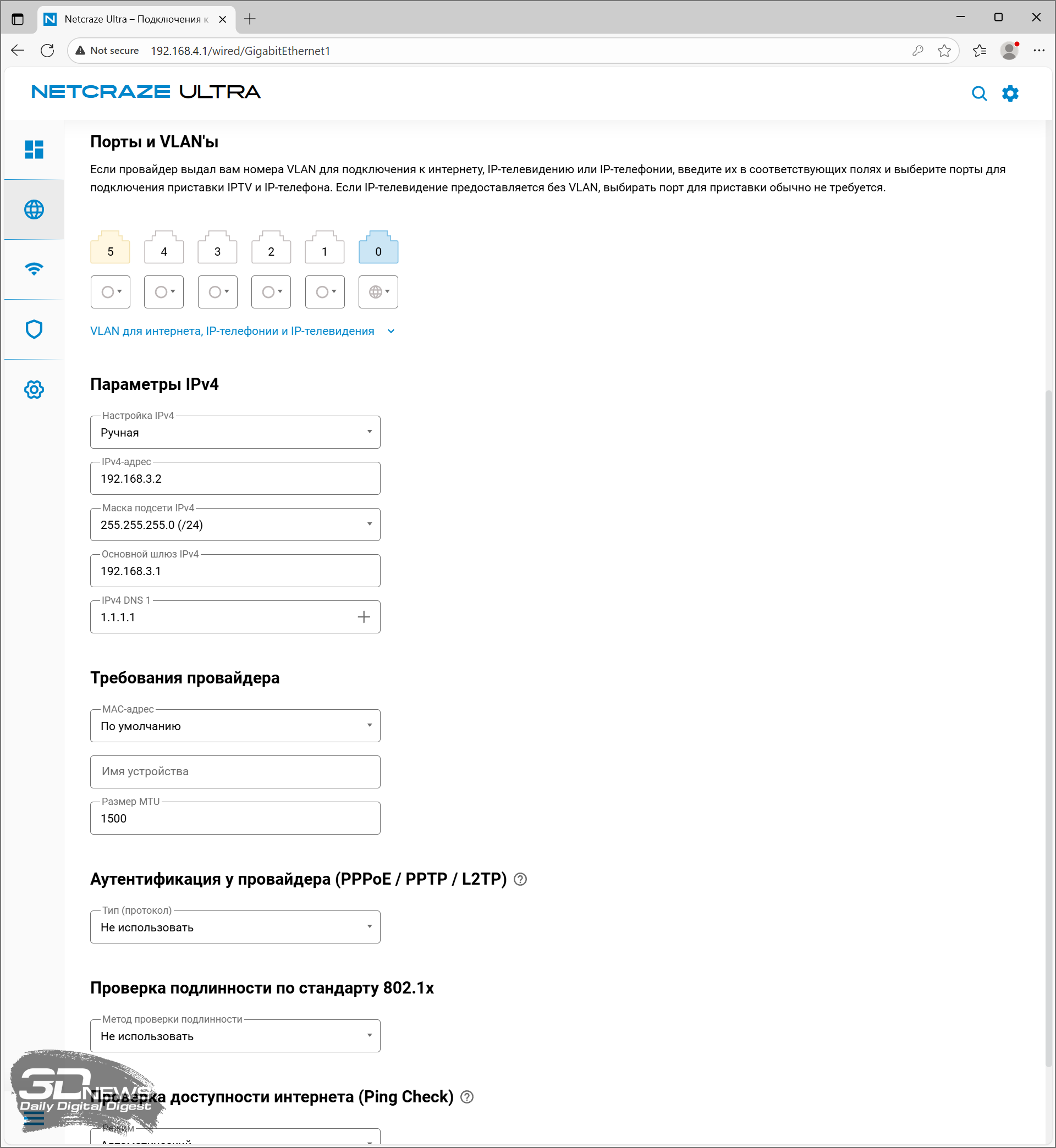Image resolution: width=1056 pixels, height=1148 pixels.
Task: Click the search magnifier in header
Action: (979, 93)
